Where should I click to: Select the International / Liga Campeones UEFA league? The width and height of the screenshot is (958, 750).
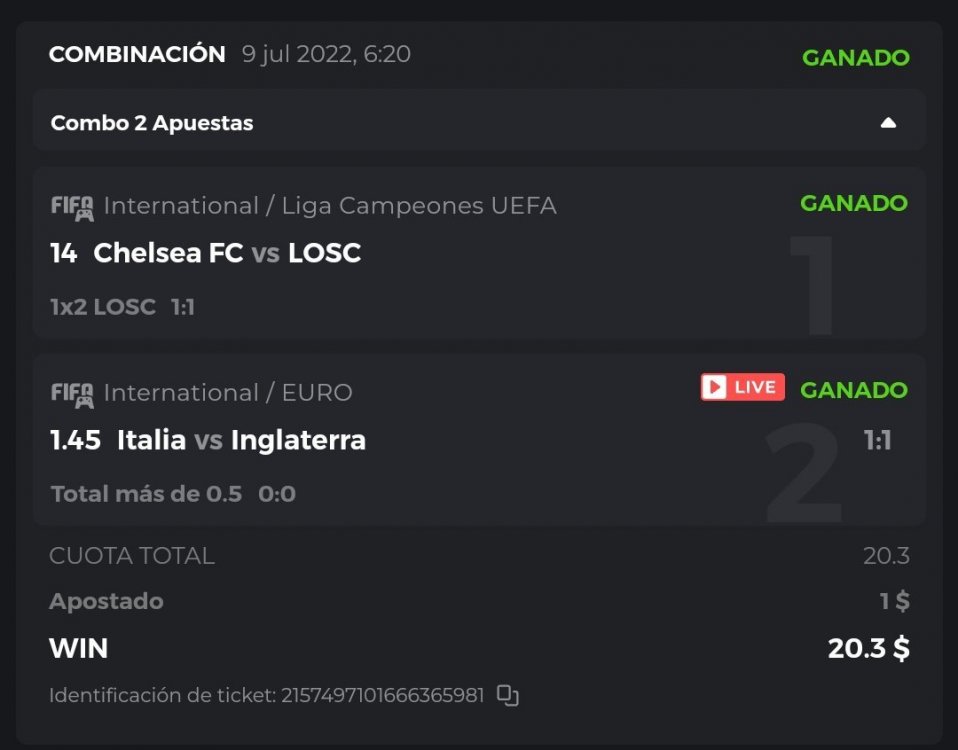tap(330, 206)
